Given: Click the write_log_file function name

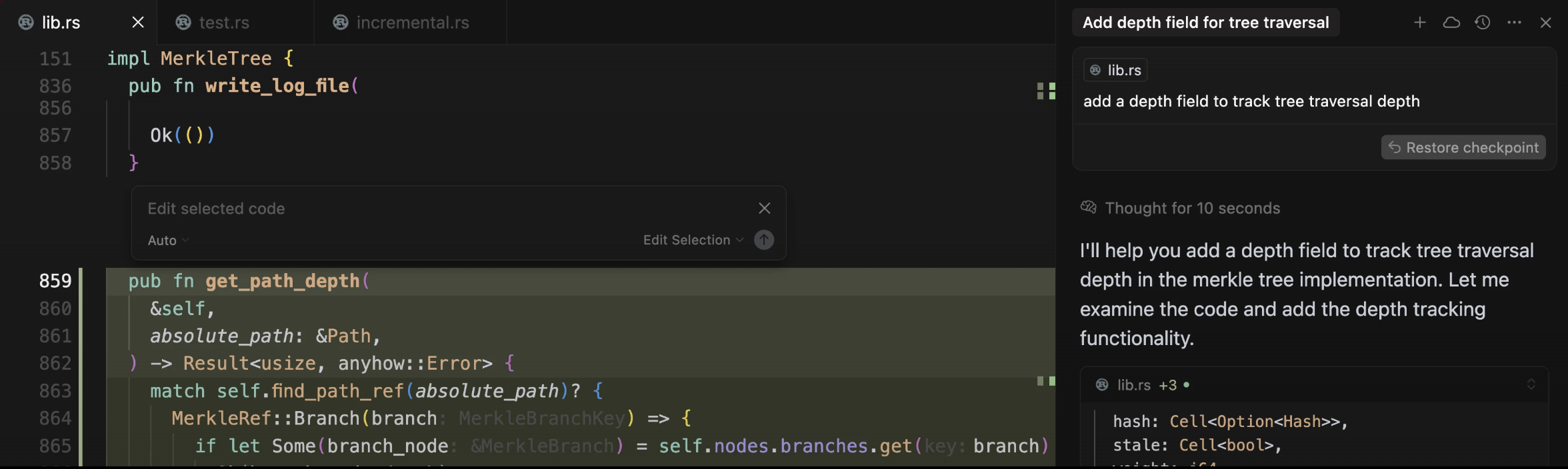Looking at the screenshot, I should pos(277,86).
